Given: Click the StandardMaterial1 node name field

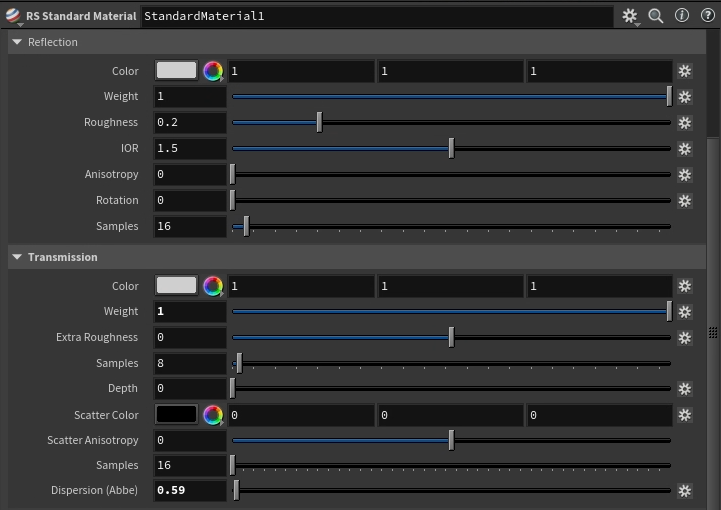Looking at the screenshot, I should click(x=376, y=17).
